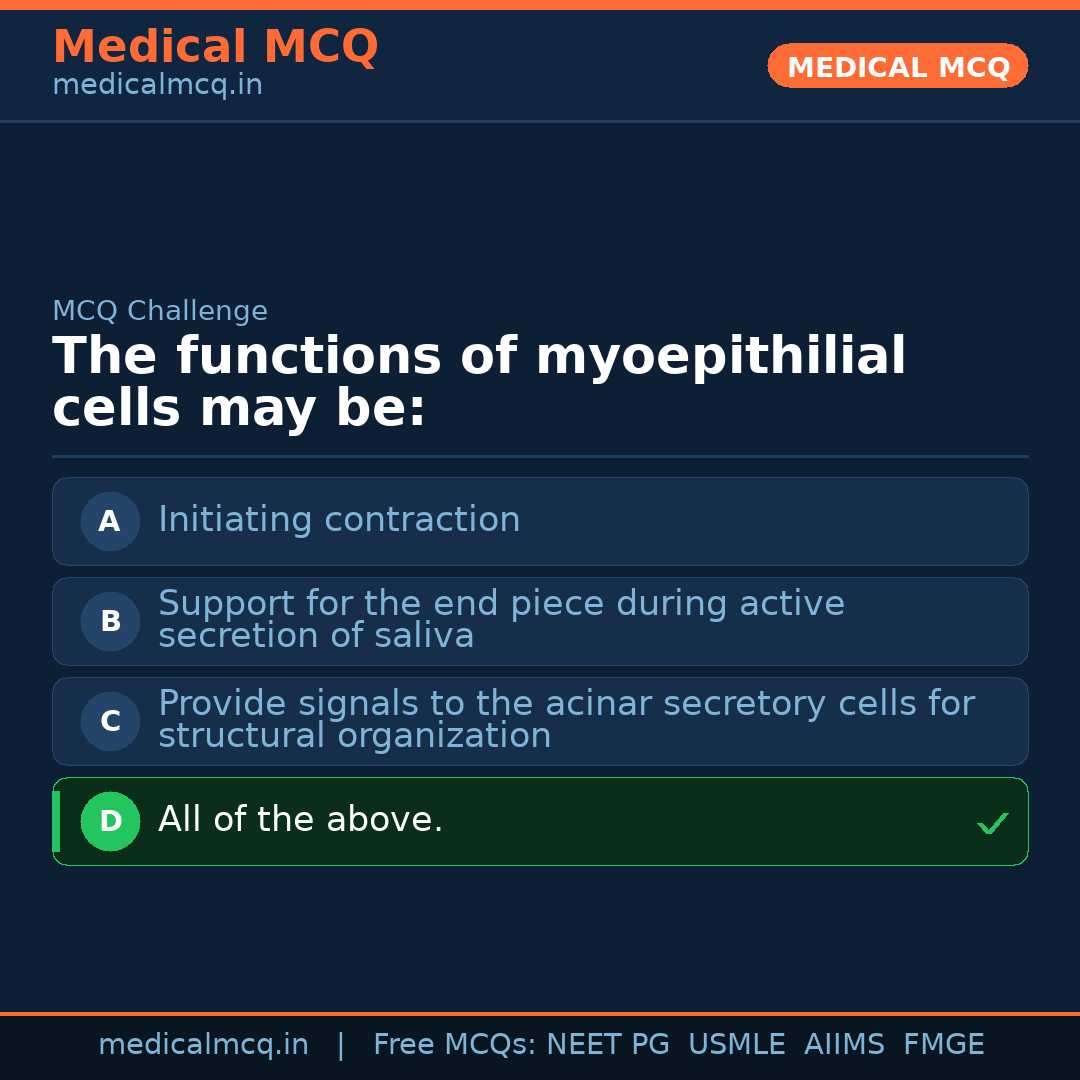
Task: Click the Medical MCQ header title
Action: 215,47
